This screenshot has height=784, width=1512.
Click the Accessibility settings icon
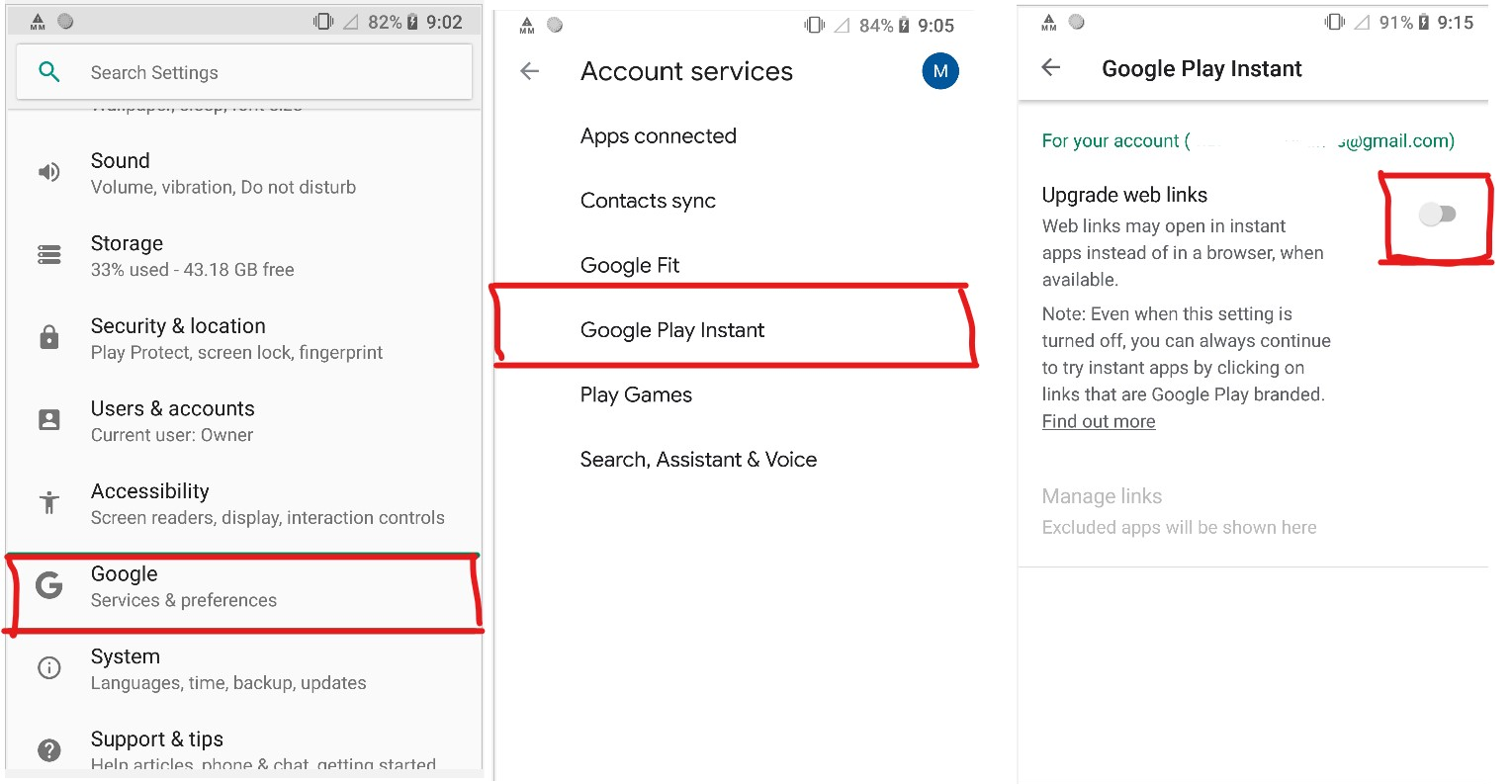(49, 502)
